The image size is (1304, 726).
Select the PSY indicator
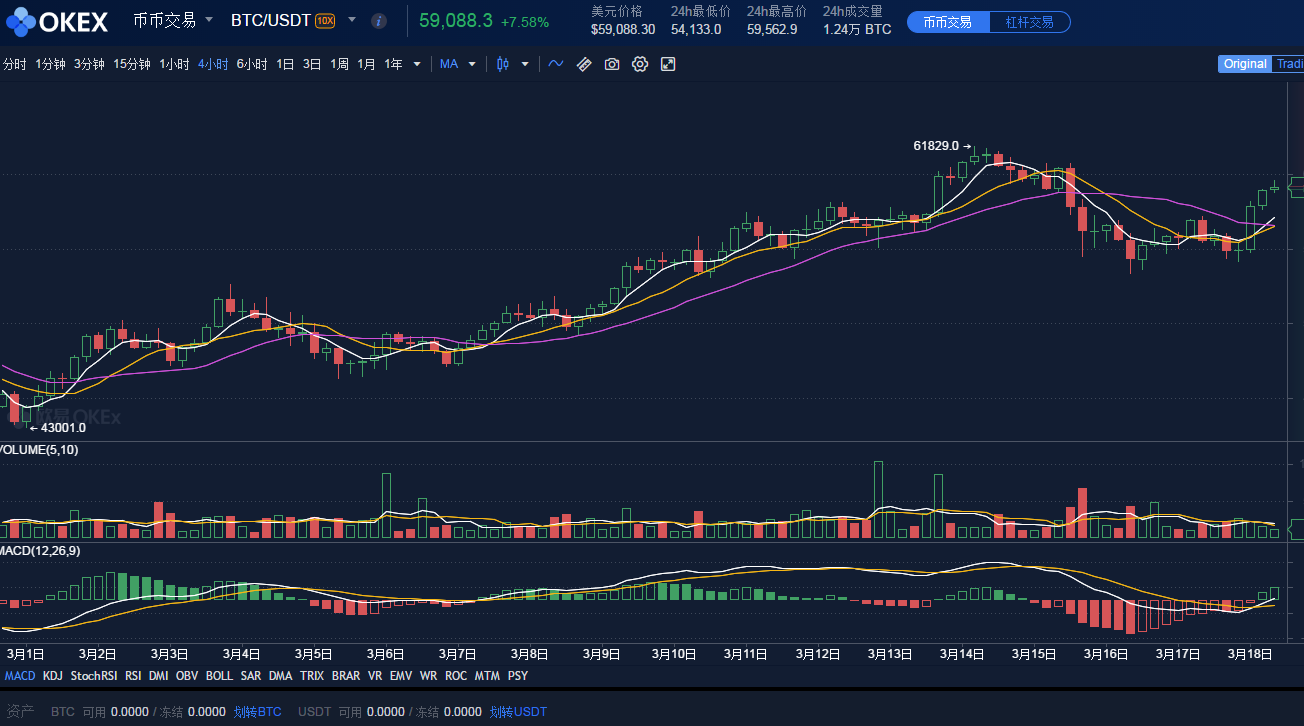tap(517, 676)
